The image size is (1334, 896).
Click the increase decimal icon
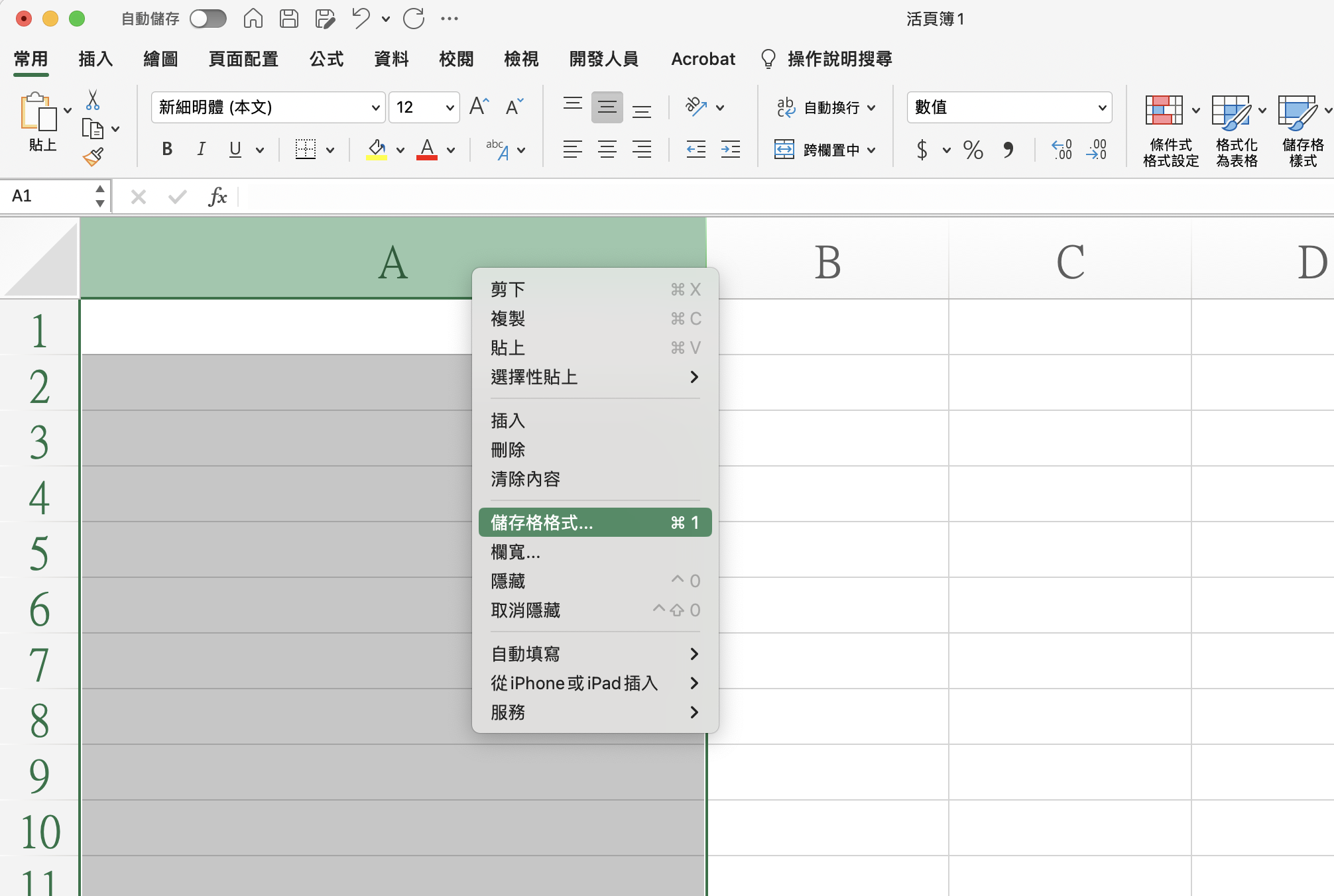1061,150
